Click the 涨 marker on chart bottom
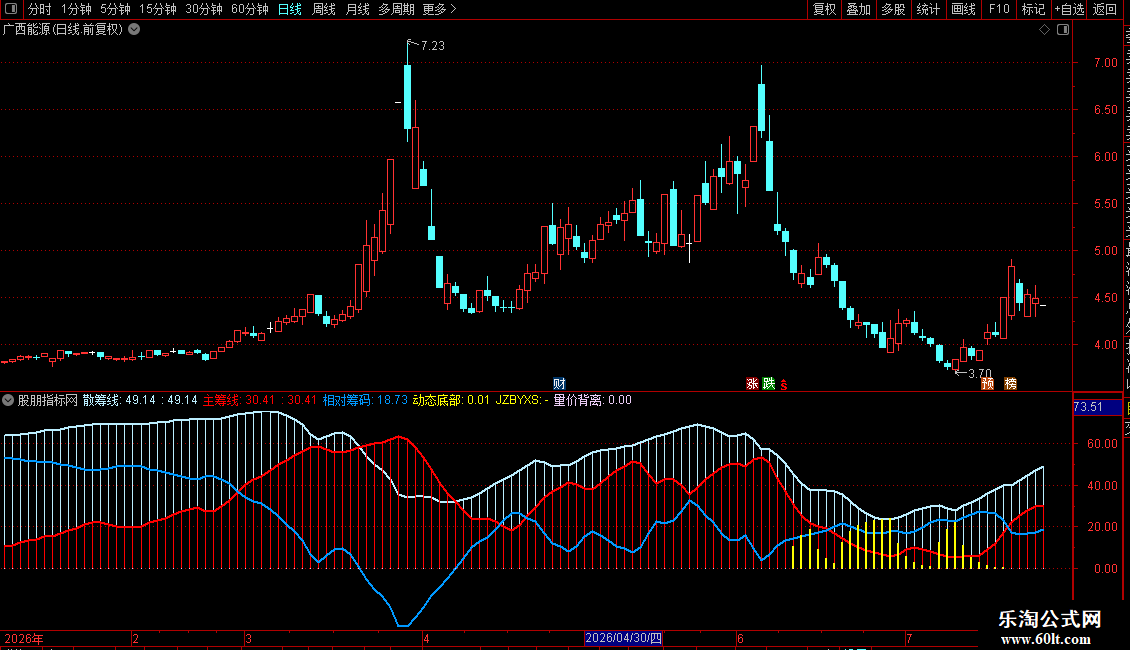 click(752, 383)
